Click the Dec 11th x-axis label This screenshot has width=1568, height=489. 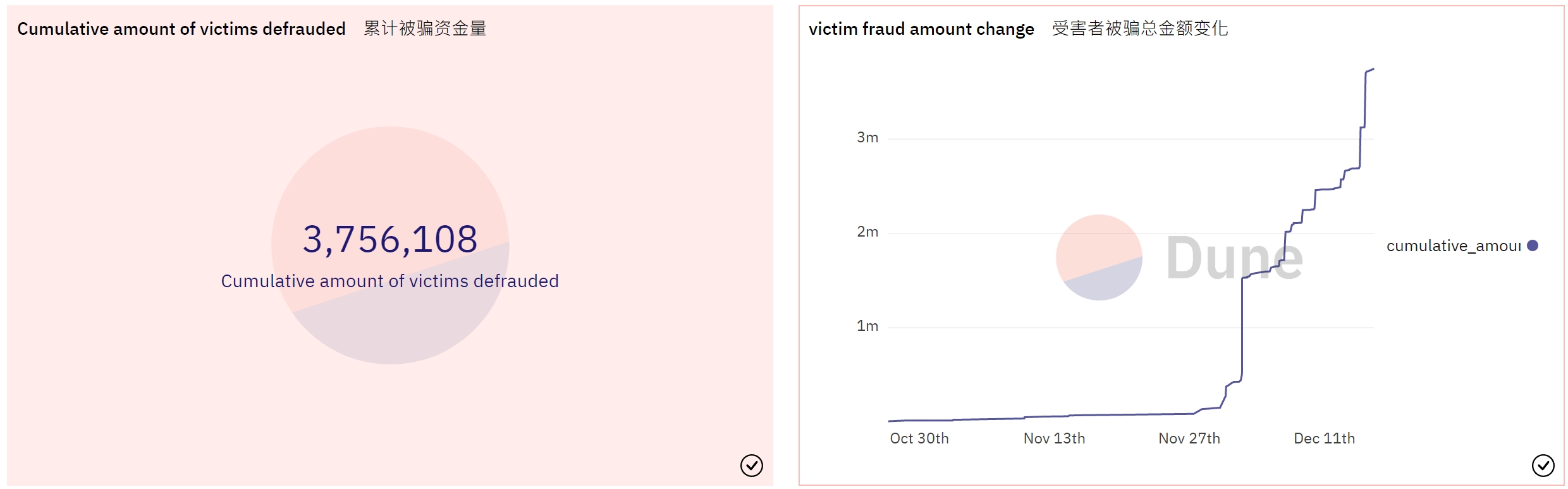(x=1324, y=438)
